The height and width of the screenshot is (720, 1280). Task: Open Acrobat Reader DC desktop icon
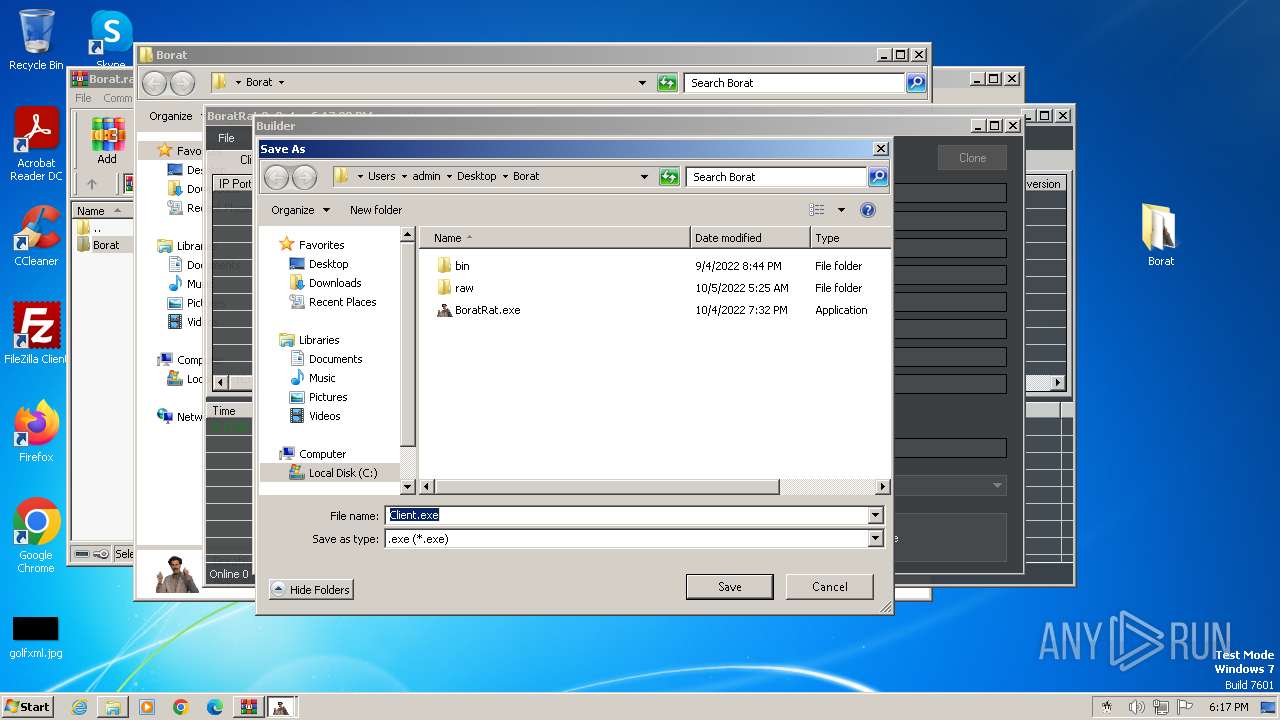point(36,145)
